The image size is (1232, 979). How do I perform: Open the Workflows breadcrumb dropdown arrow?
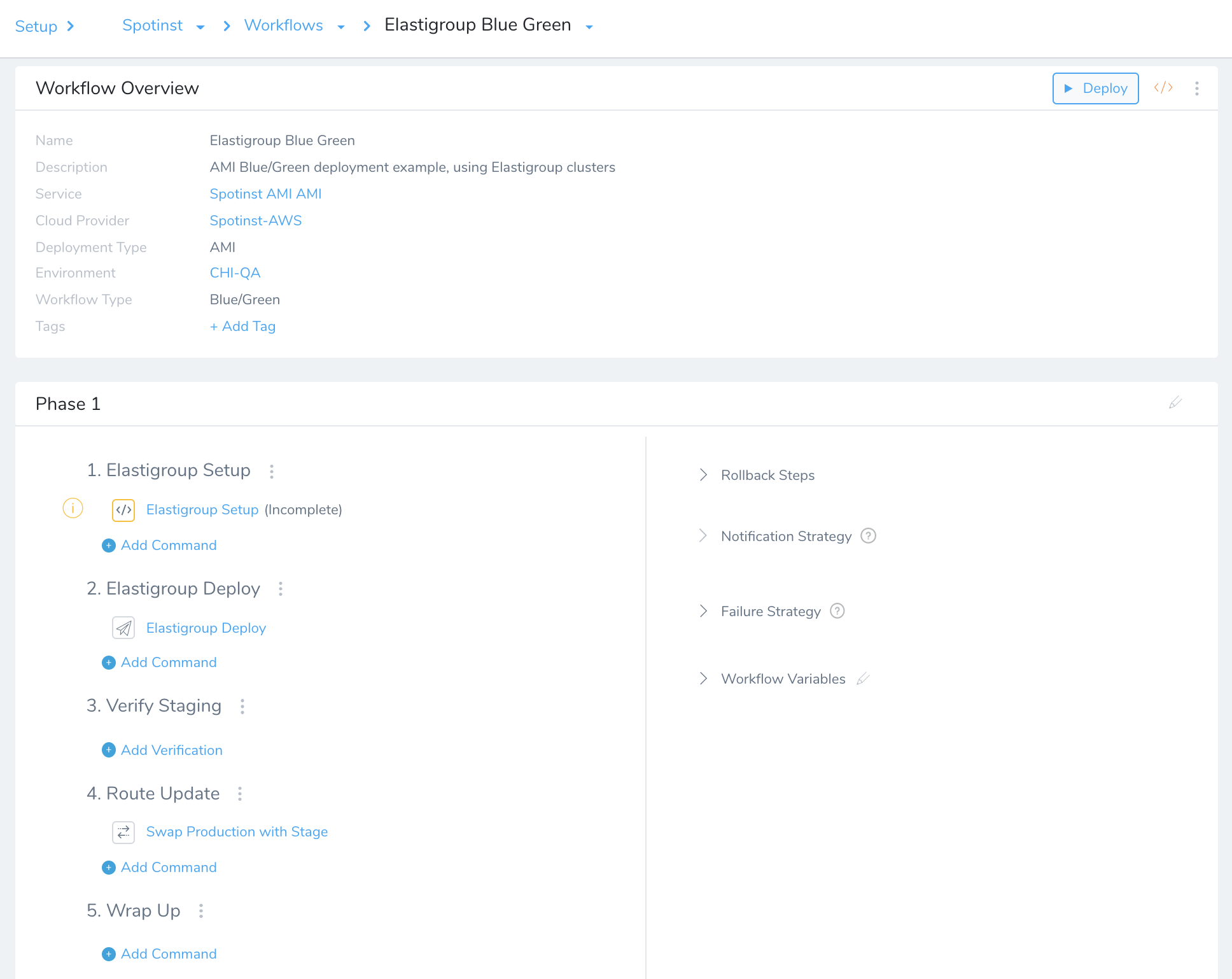pos(341,27)
